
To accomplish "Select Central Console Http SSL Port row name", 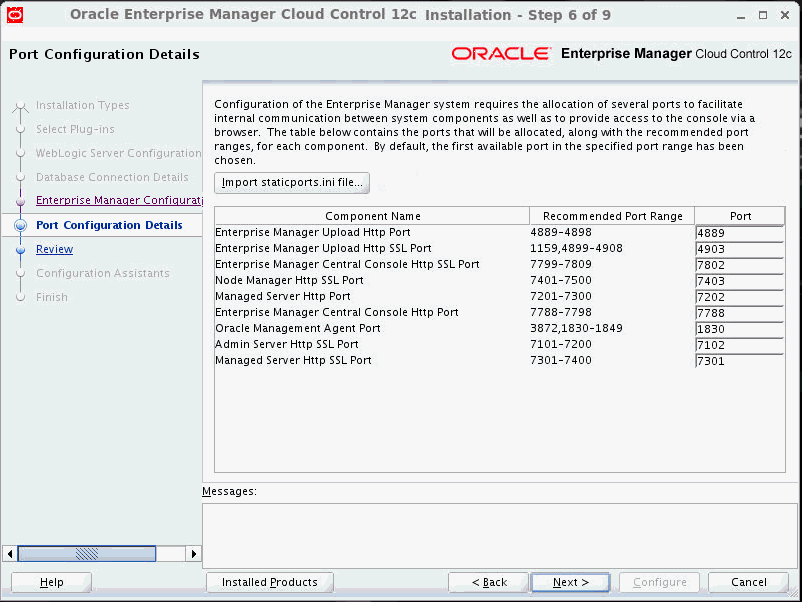I will tap(347, 264).
